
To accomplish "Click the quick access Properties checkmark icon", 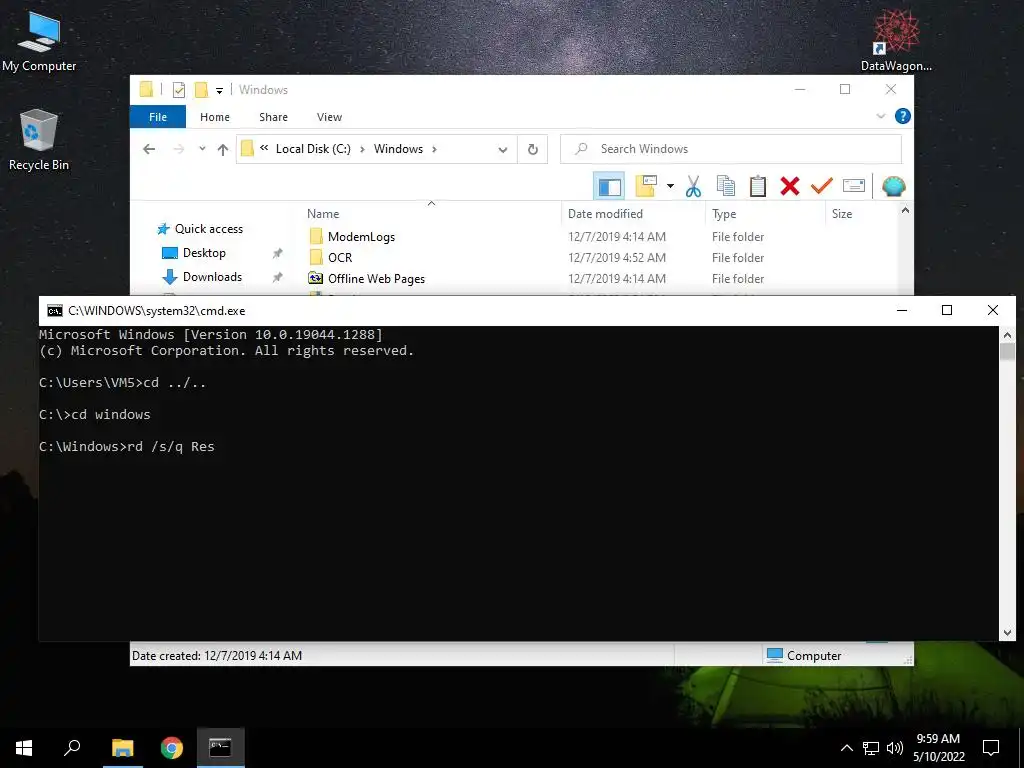I will [x=178, y=90].
